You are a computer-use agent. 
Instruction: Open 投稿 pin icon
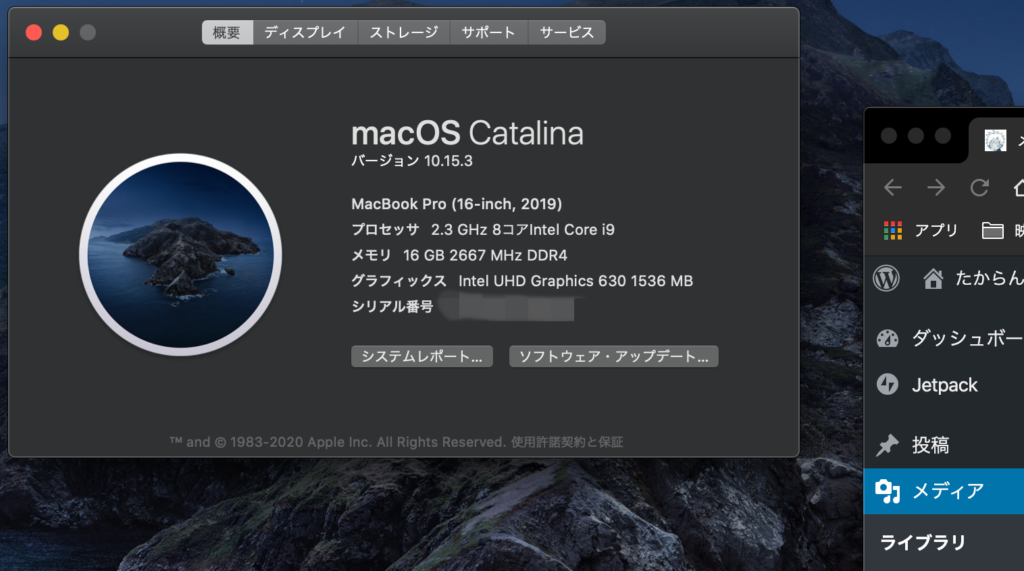888,445
